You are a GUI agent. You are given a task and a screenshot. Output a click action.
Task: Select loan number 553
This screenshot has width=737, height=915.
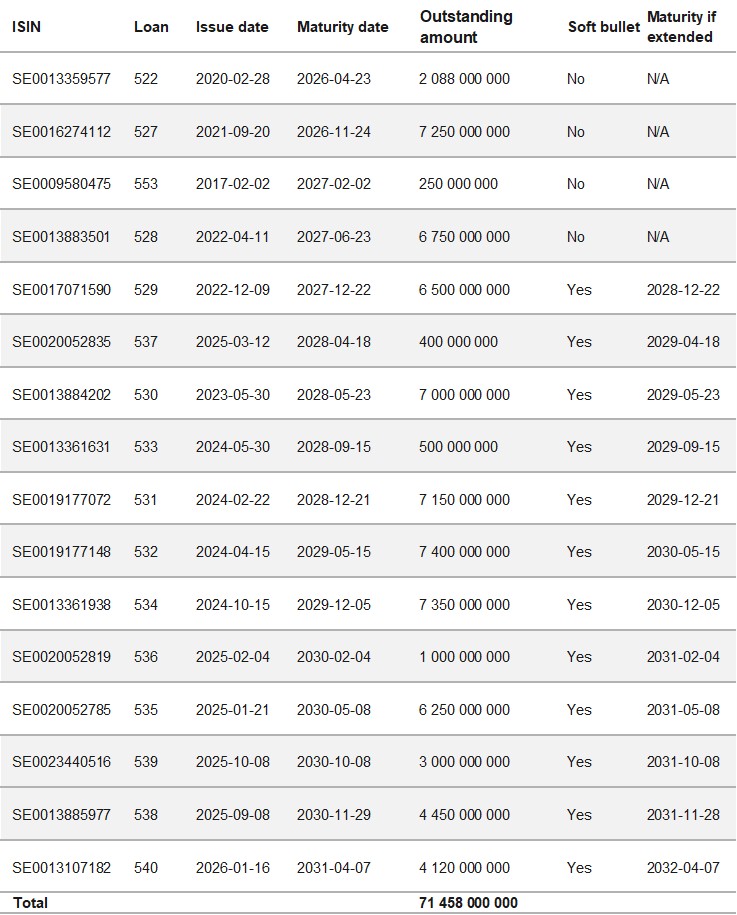tap(146, 184)
